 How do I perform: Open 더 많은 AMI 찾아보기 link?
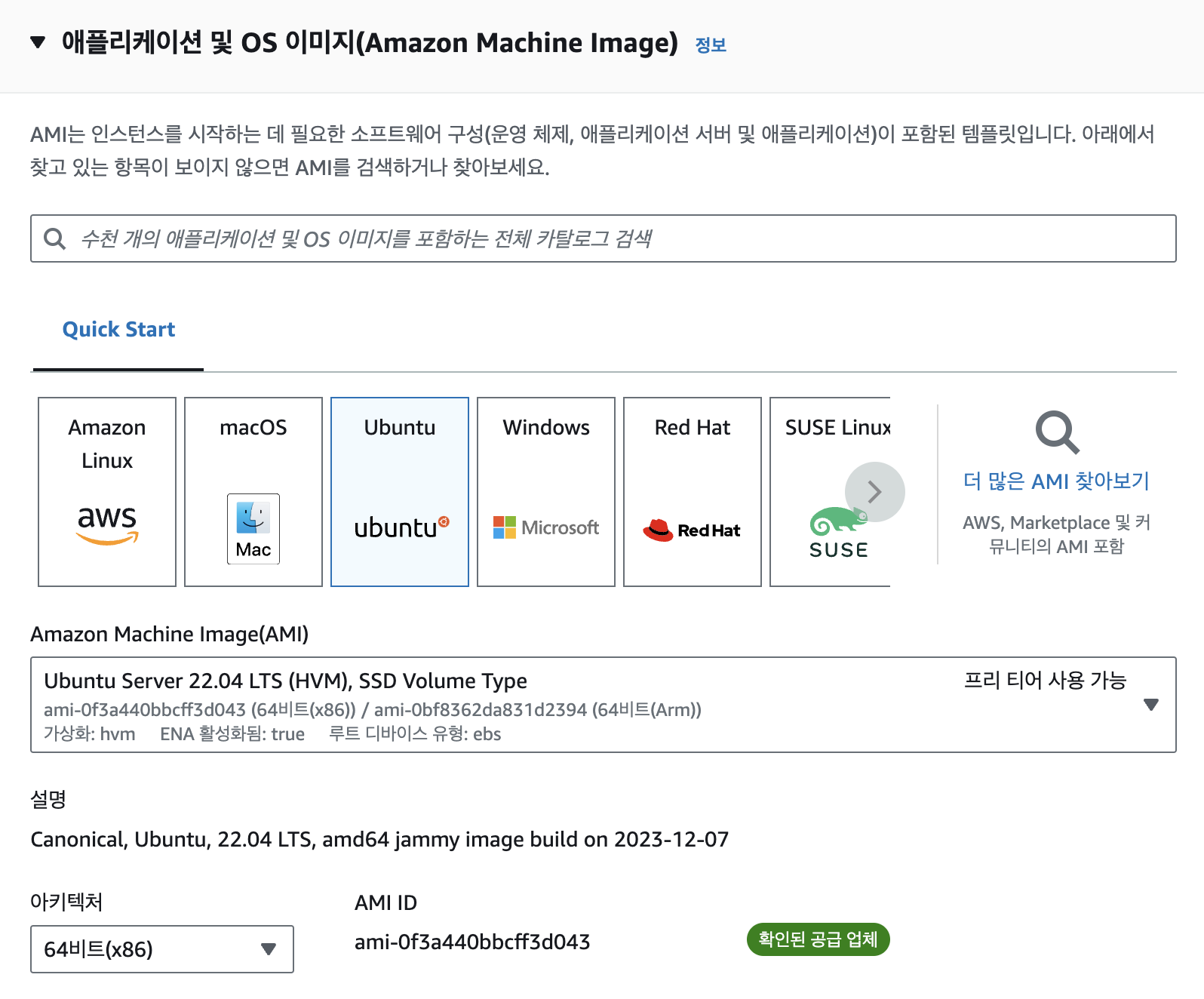click(x=1056, y=481)
